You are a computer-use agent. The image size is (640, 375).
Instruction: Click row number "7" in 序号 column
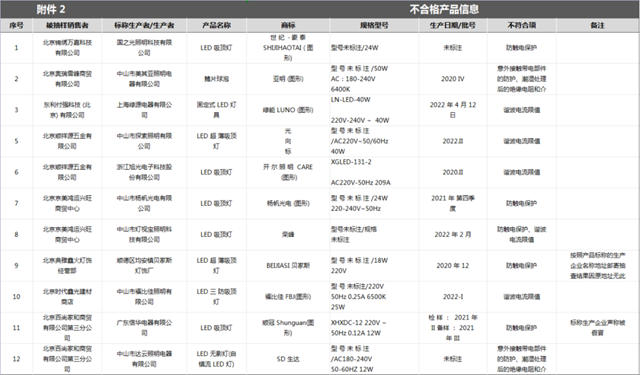[16, 203]
